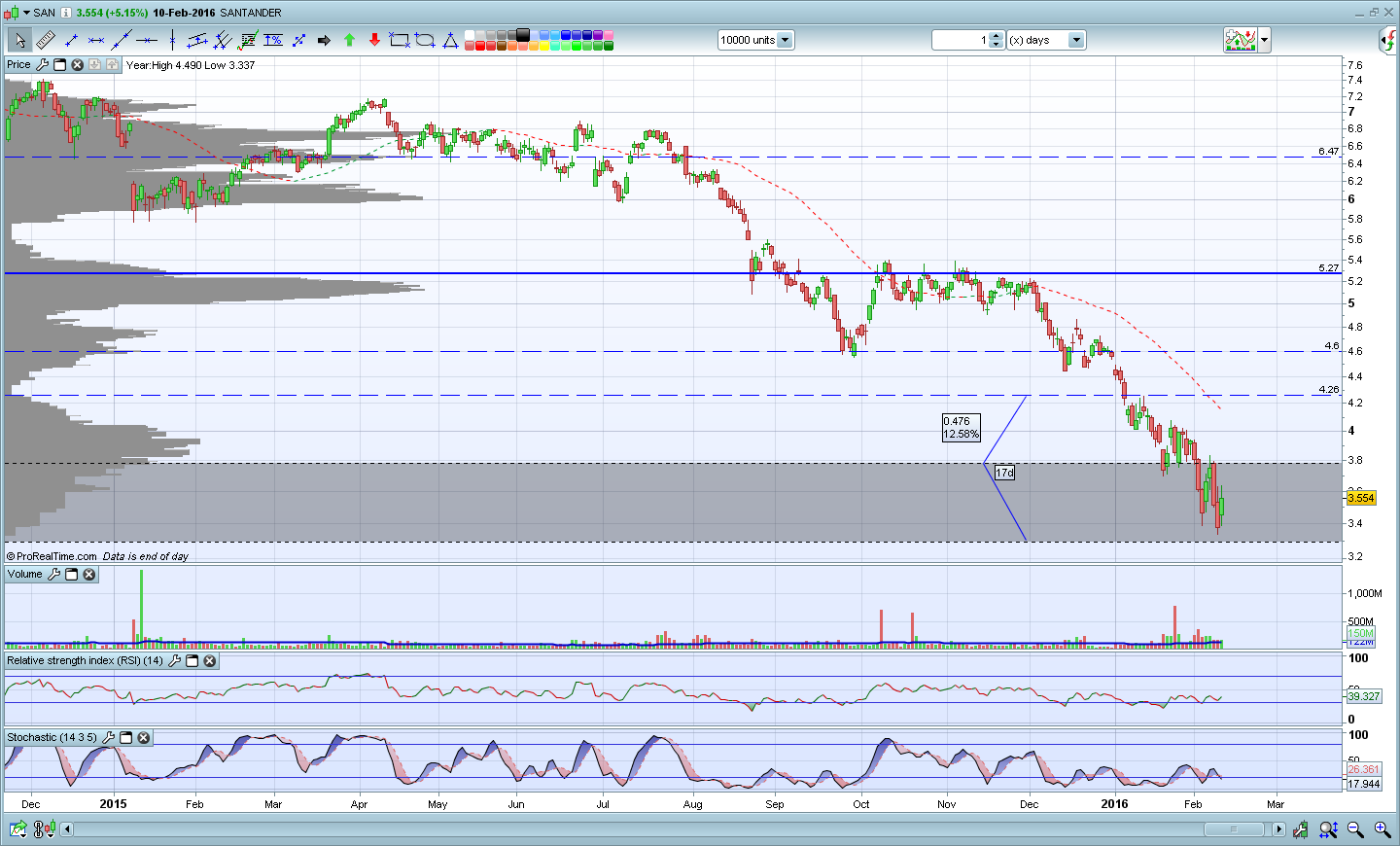Click the SAN instrument info icon
The width and height of the screenshot is (1400, 846).
coord(65,13)
